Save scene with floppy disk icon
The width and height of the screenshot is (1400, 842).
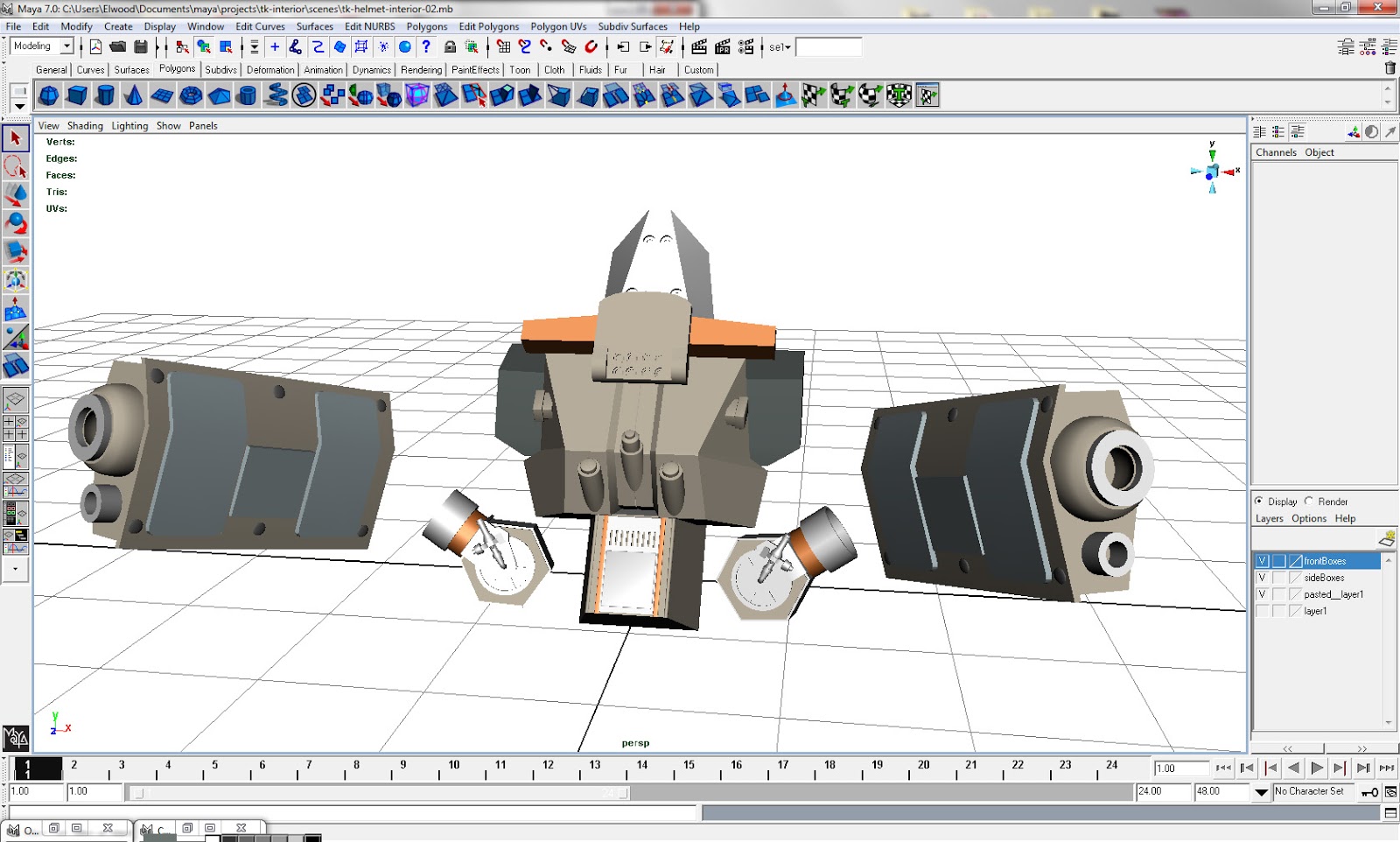pos(141,47)
